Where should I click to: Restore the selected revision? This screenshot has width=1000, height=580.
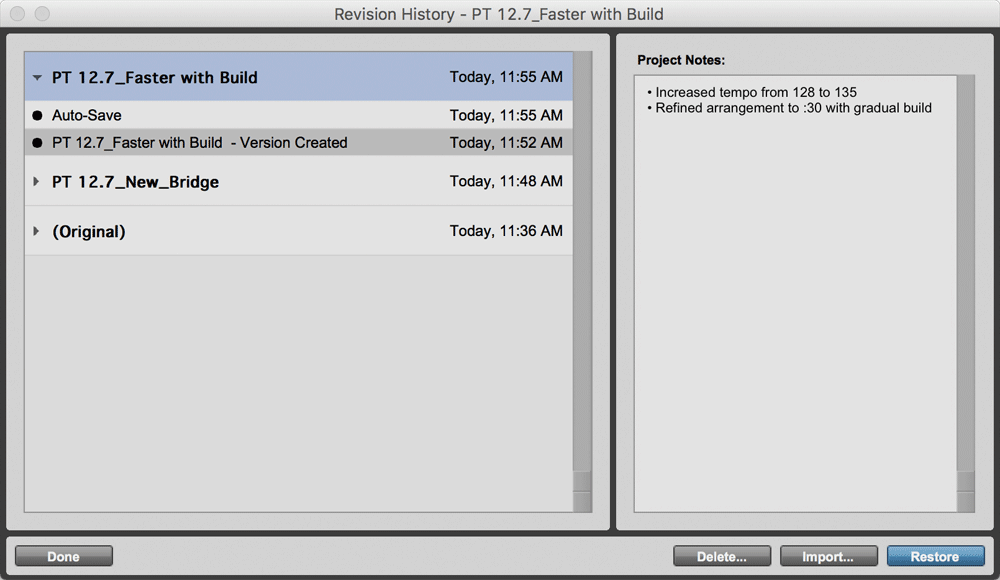936,556
